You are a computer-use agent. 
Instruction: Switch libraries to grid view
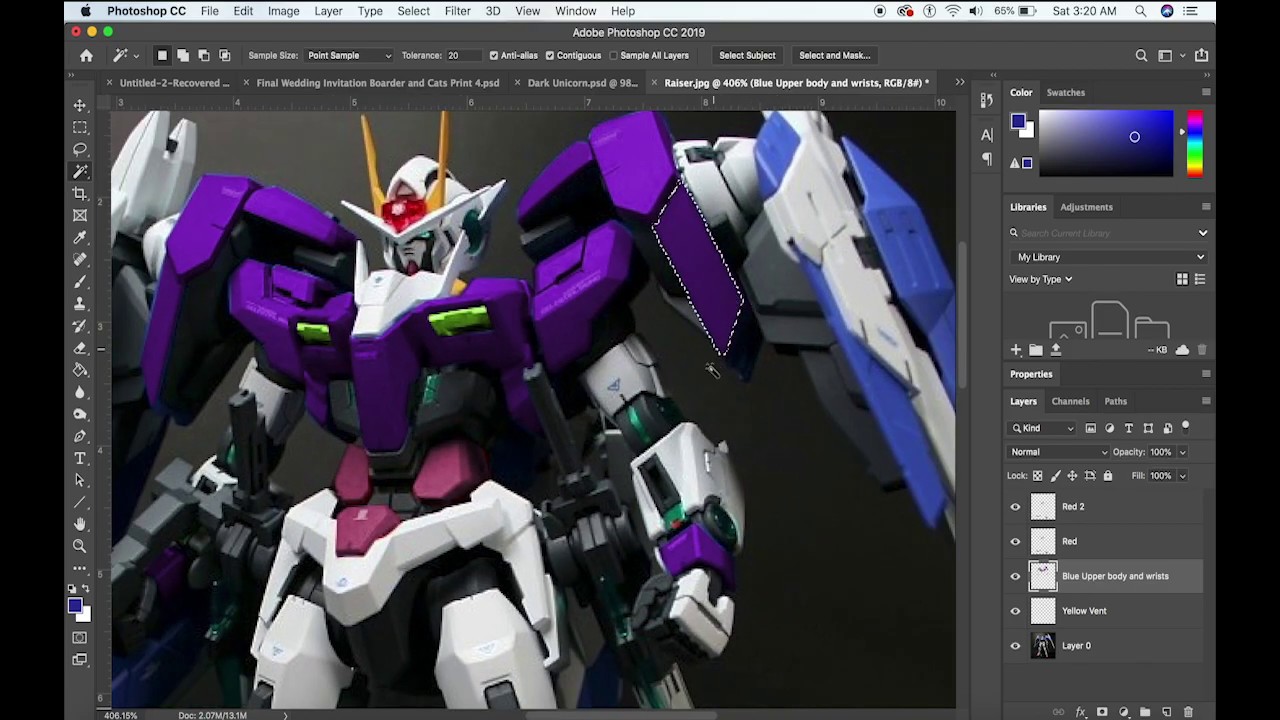(1182, 280)
